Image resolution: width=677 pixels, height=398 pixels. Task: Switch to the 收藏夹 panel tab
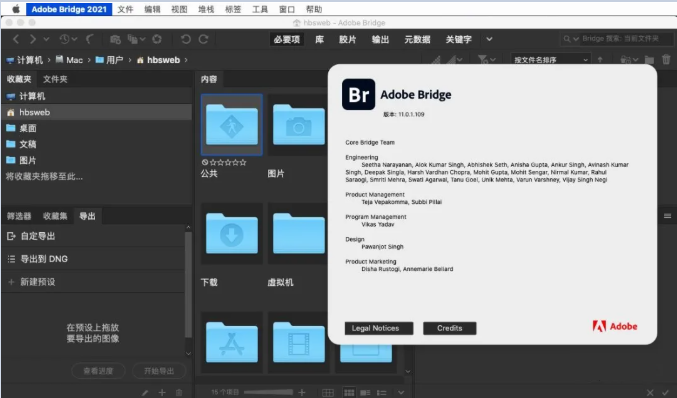pyautogui.click(x=19, y=79)
